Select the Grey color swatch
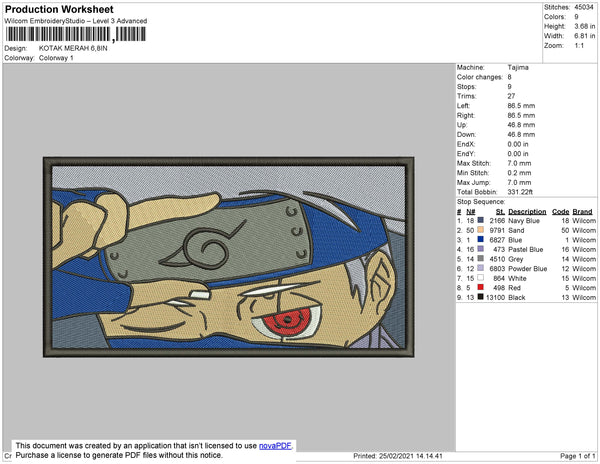The height and width of the screenshot is (464, 600). (481, 259)
